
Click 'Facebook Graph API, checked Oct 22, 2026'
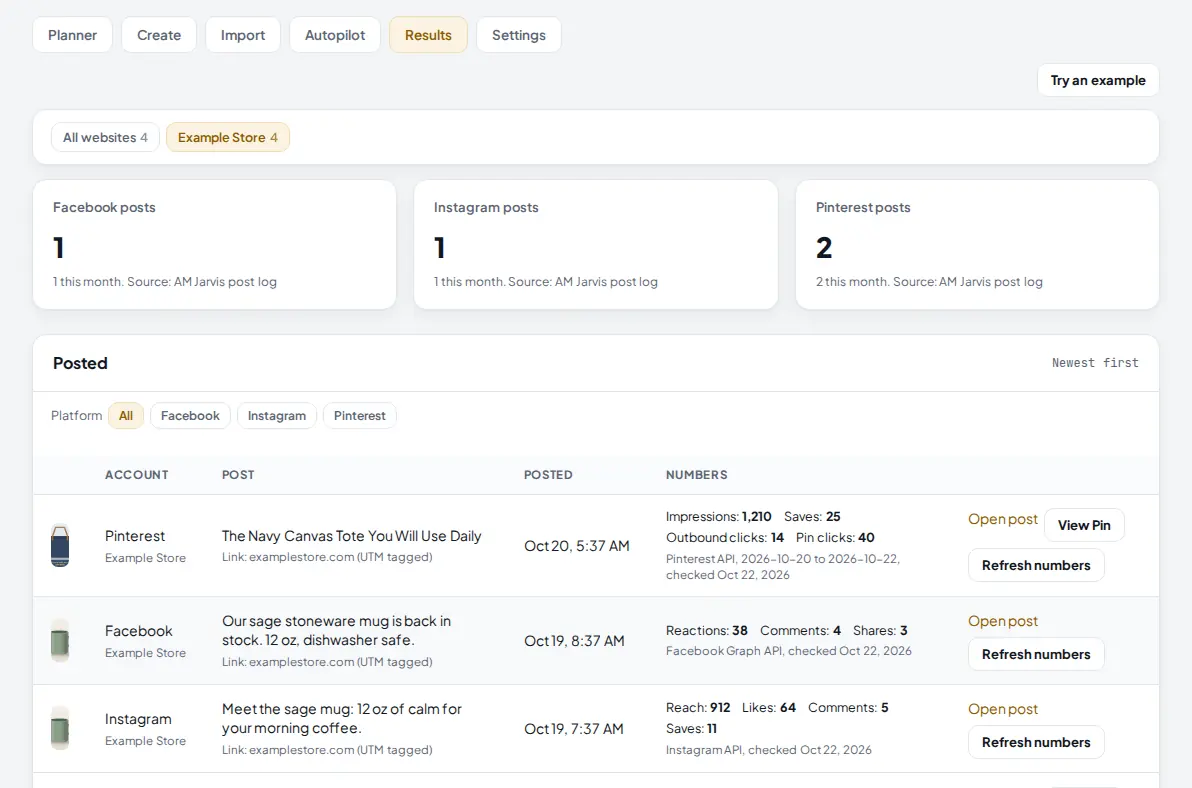click(788, 651)
